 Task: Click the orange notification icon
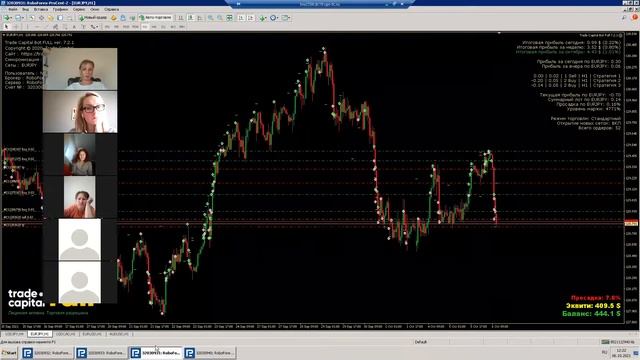pyautogui.click(x=635, y=18)
